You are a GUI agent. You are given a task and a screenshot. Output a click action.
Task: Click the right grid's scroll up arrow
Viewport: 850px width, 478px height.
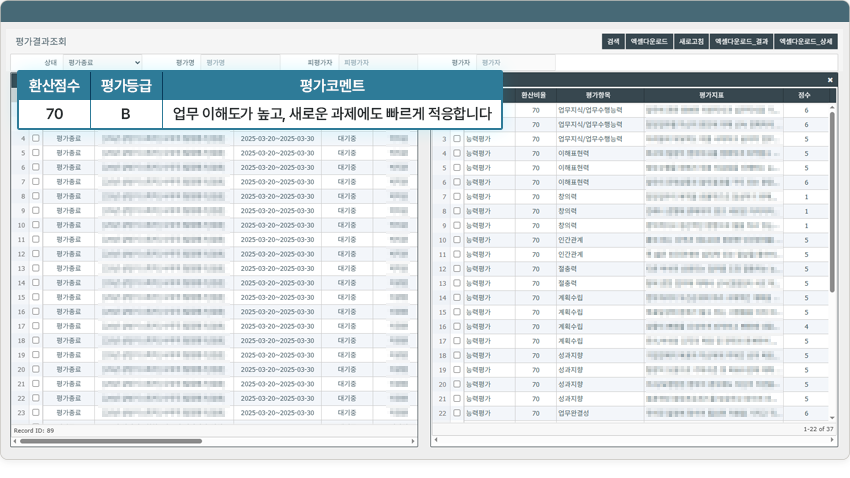tap(832, 106)
